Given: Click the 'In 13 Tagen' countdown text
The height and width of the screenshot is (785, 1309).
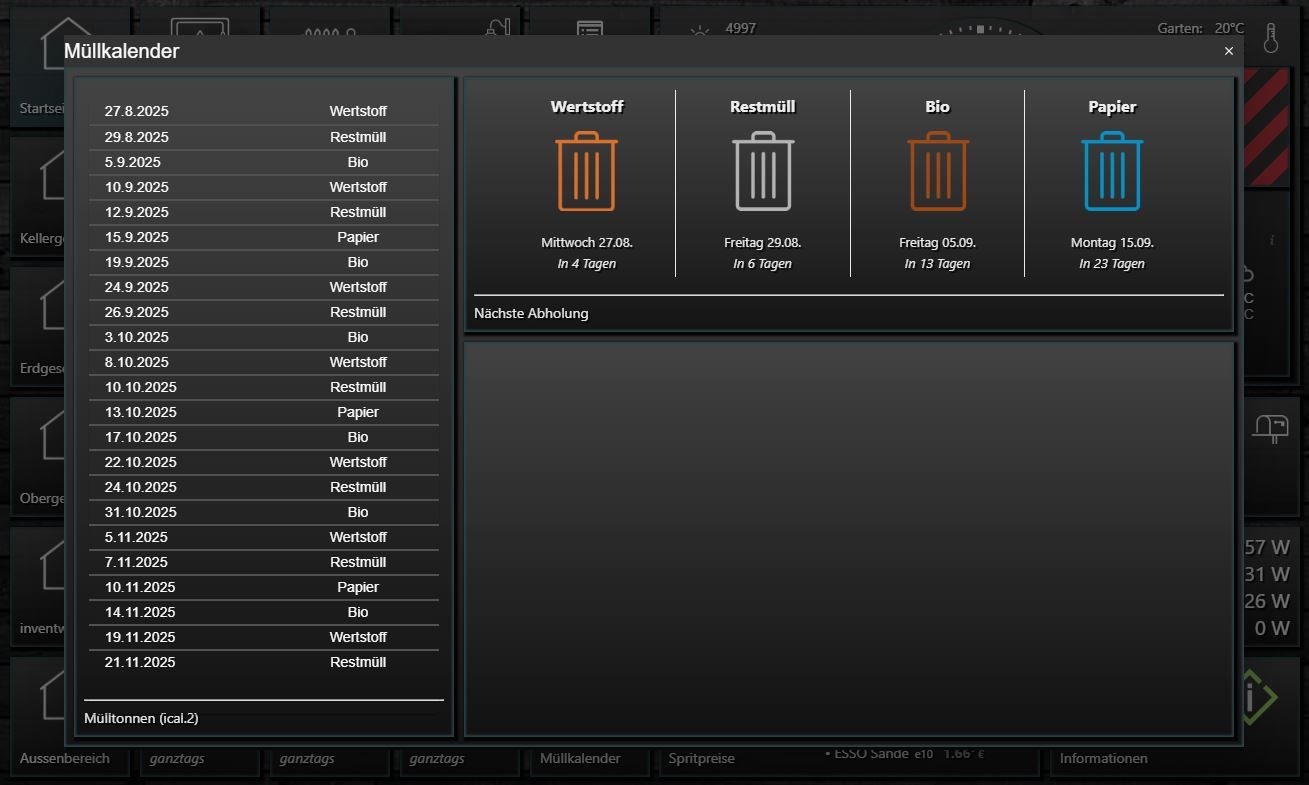Looking at the screenshot, I should (938, 264).
